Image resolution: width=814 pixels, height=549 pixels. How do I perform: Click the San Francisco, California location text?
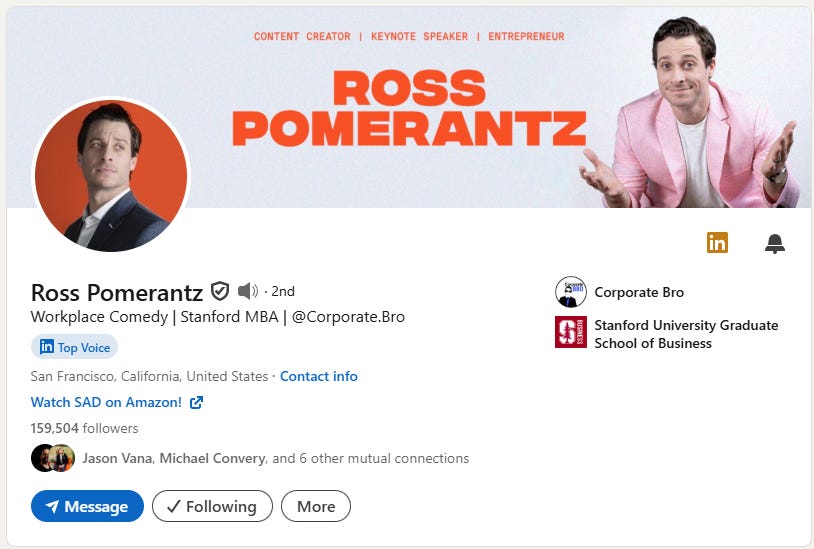coord(150,376)
